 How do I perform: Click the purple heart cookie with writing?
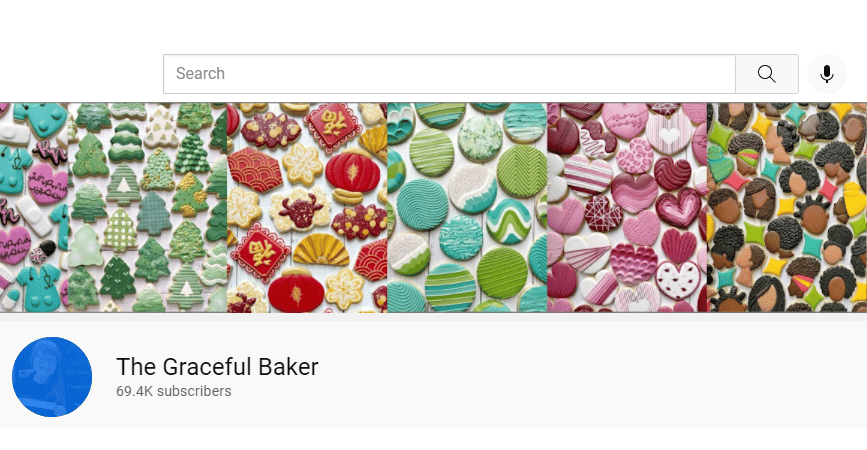[x=48, y=184]
